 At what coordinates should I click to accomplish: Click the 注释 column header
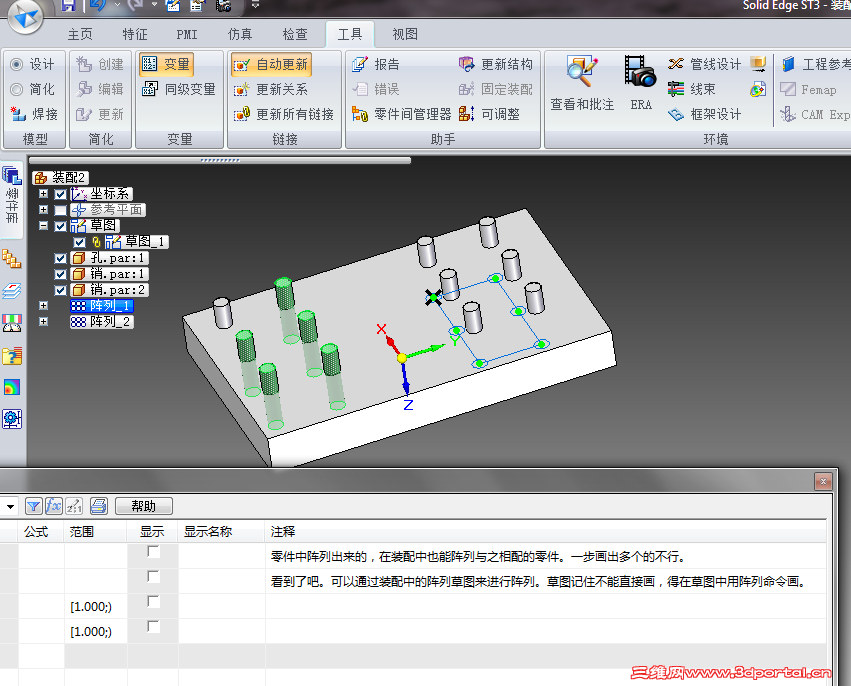545,532
